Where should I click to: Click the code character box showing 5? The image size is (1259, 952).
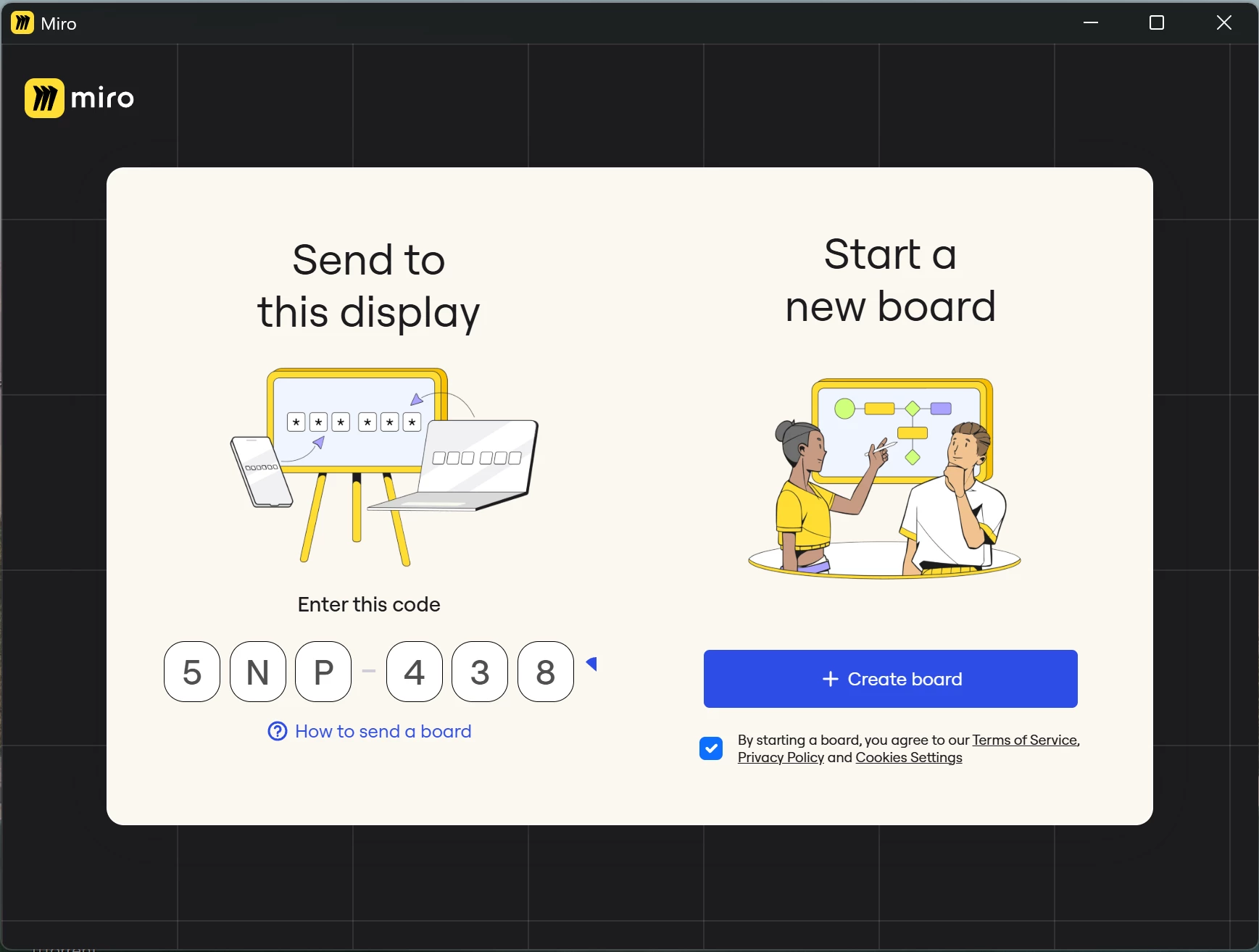click(192, 672)
